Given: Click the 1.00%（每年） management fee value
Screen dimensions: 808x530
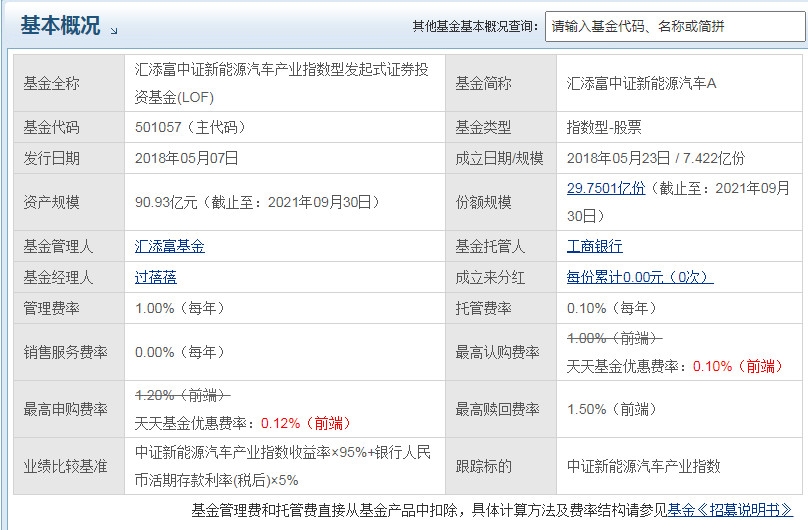Looking at the screenshot, I should pyautogui.click(x=179, y=308).
